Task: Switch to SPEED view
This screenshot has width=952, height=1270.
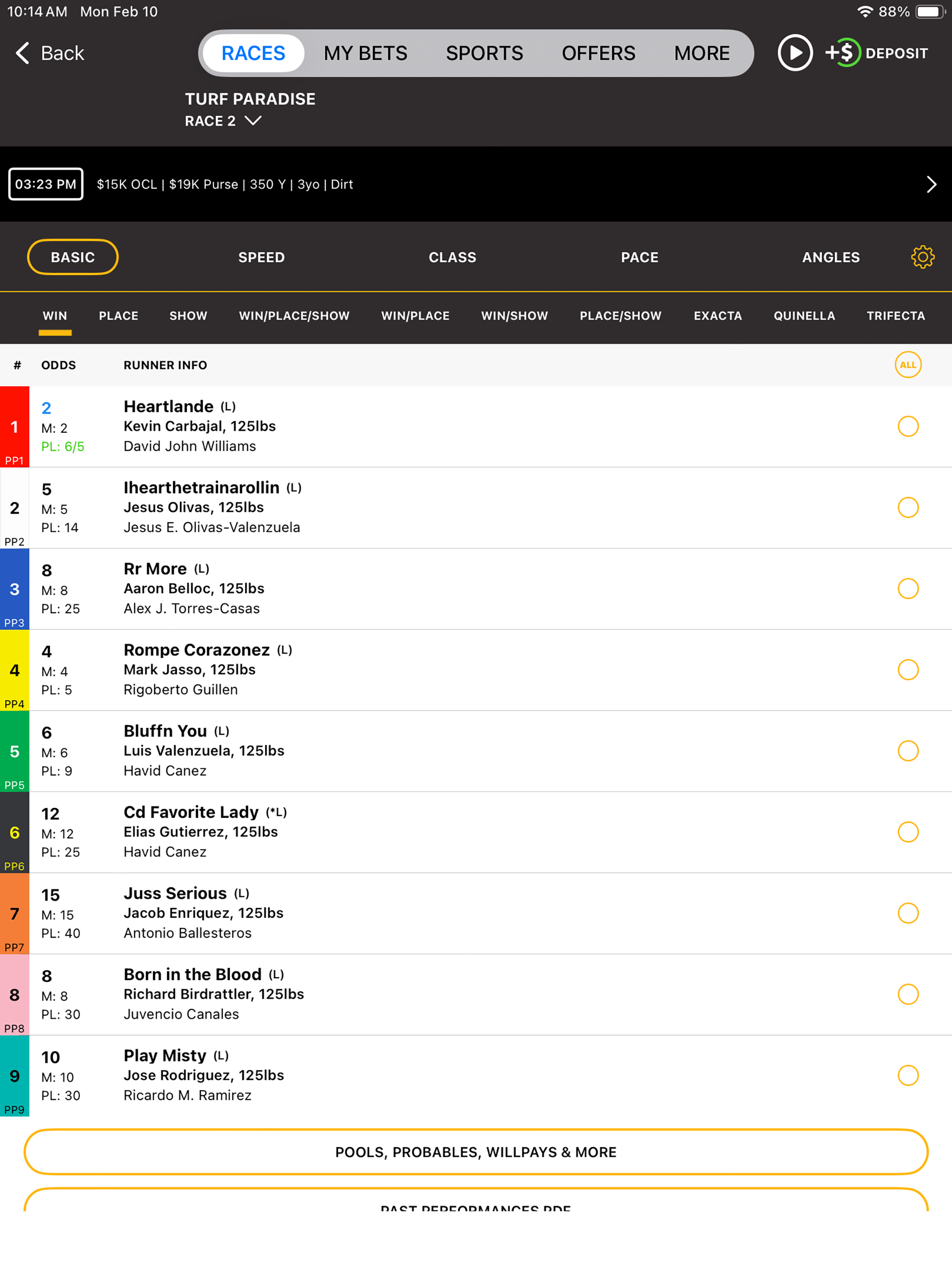Action: pyautogui.click(x=261, y=257)
